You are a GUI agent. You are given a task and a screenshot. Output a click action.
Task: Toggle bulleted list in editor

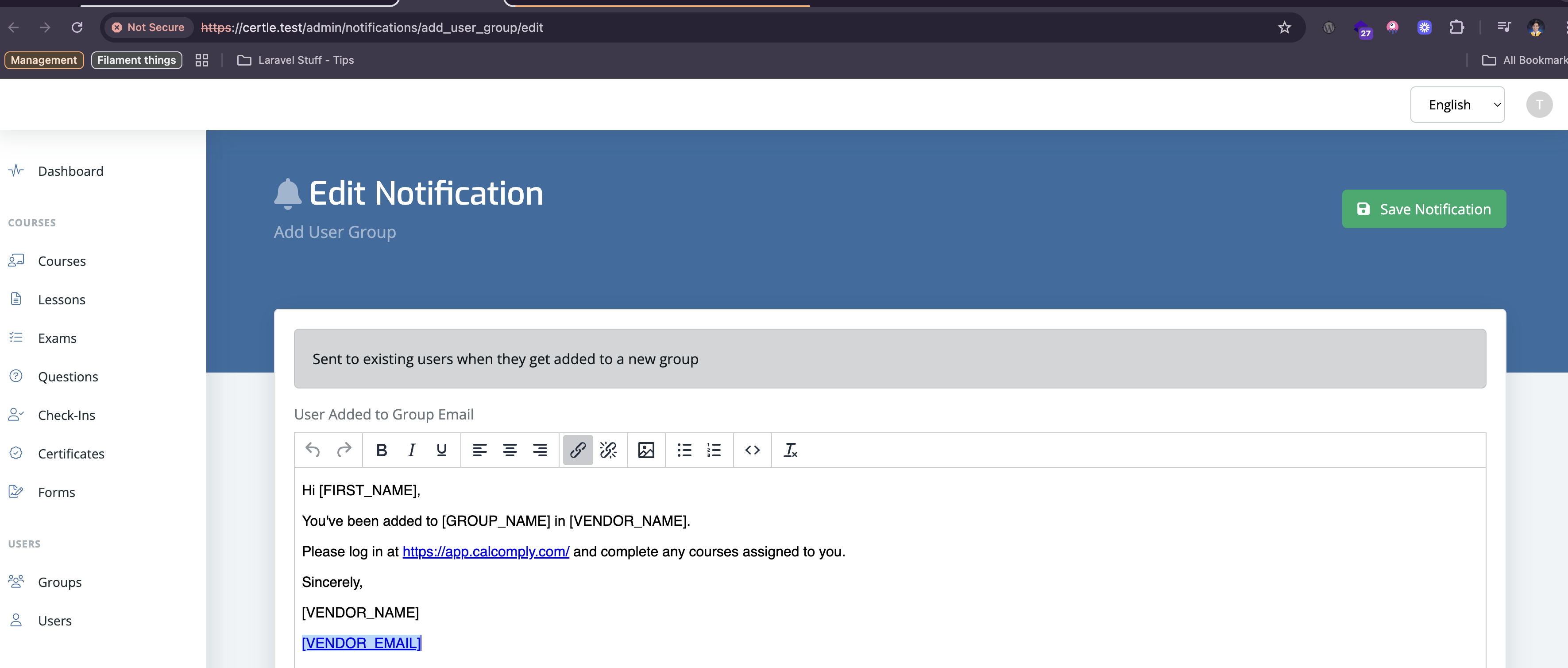tap(684, 450)
